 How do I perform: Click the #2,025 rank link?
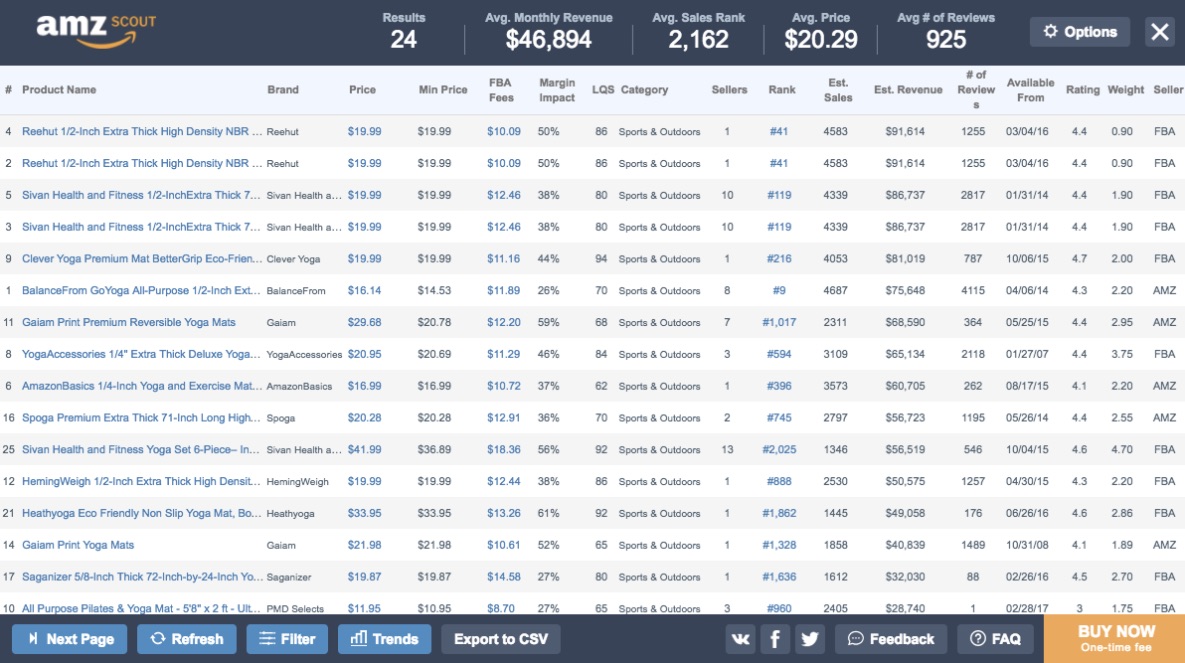[x=779, y=449]
